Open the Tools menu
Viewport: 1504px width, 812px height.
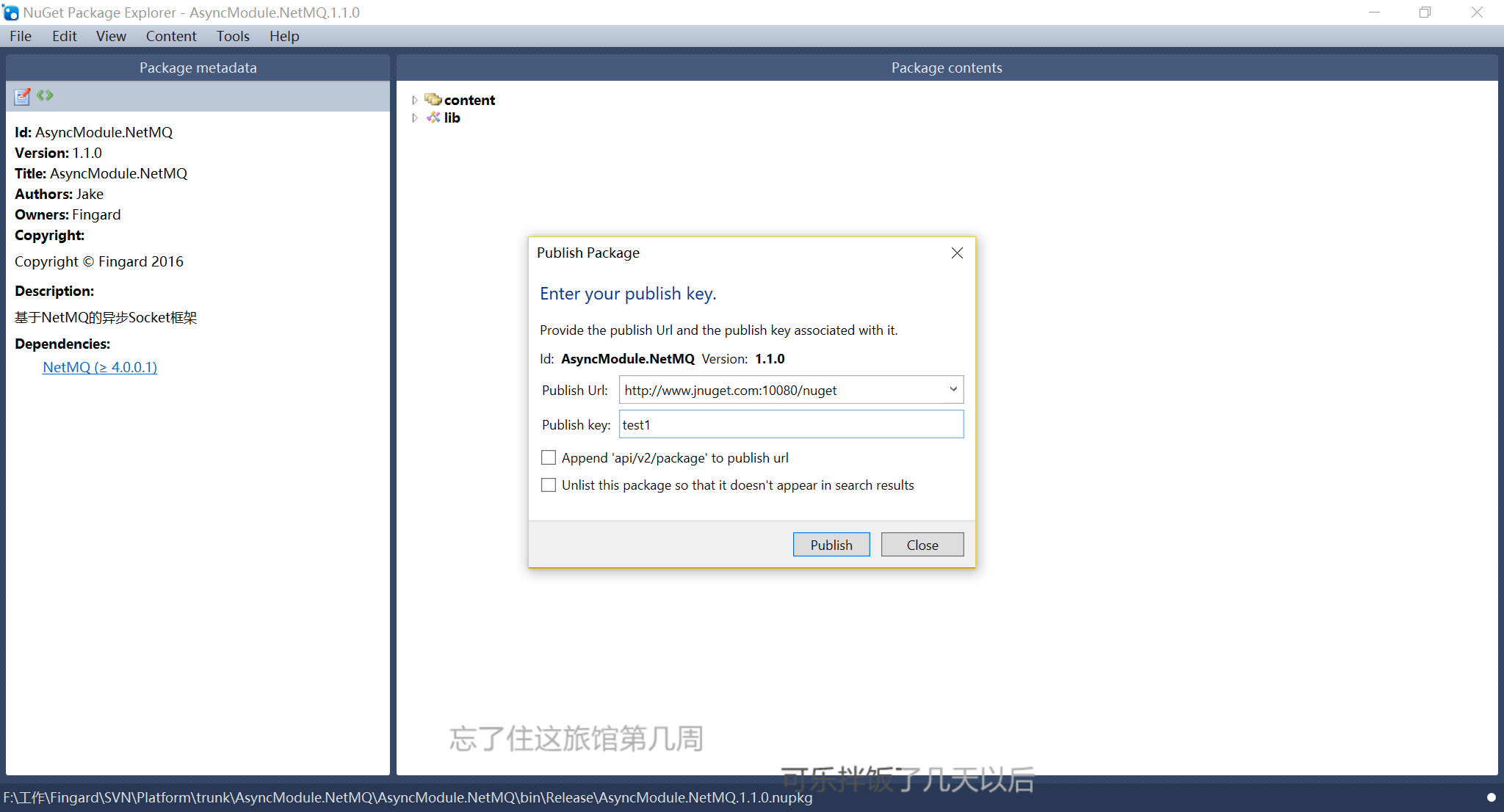pos(233,36)
